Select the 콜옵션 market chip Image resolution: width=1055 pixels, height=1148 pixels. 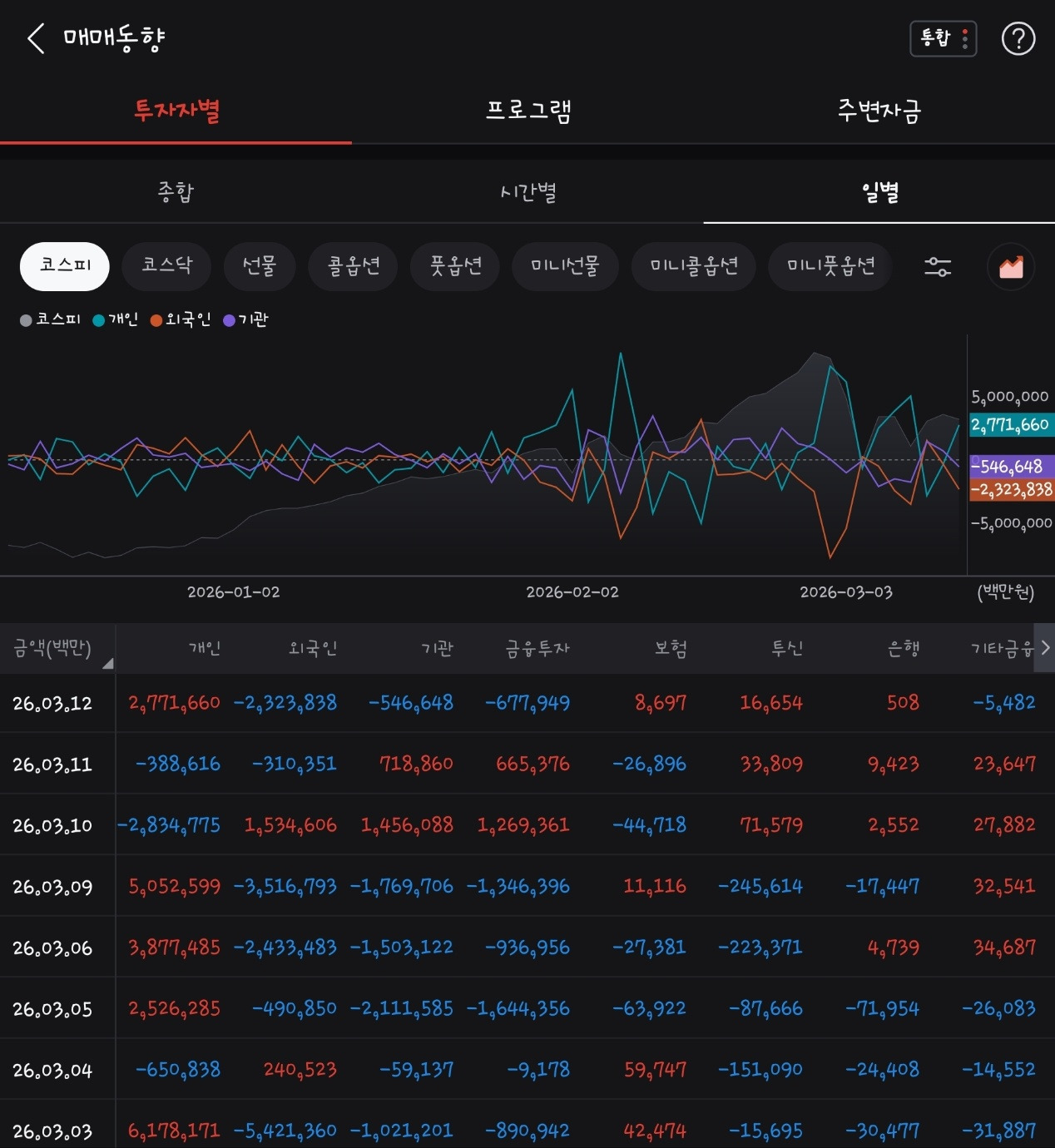(x=354, y=266)
